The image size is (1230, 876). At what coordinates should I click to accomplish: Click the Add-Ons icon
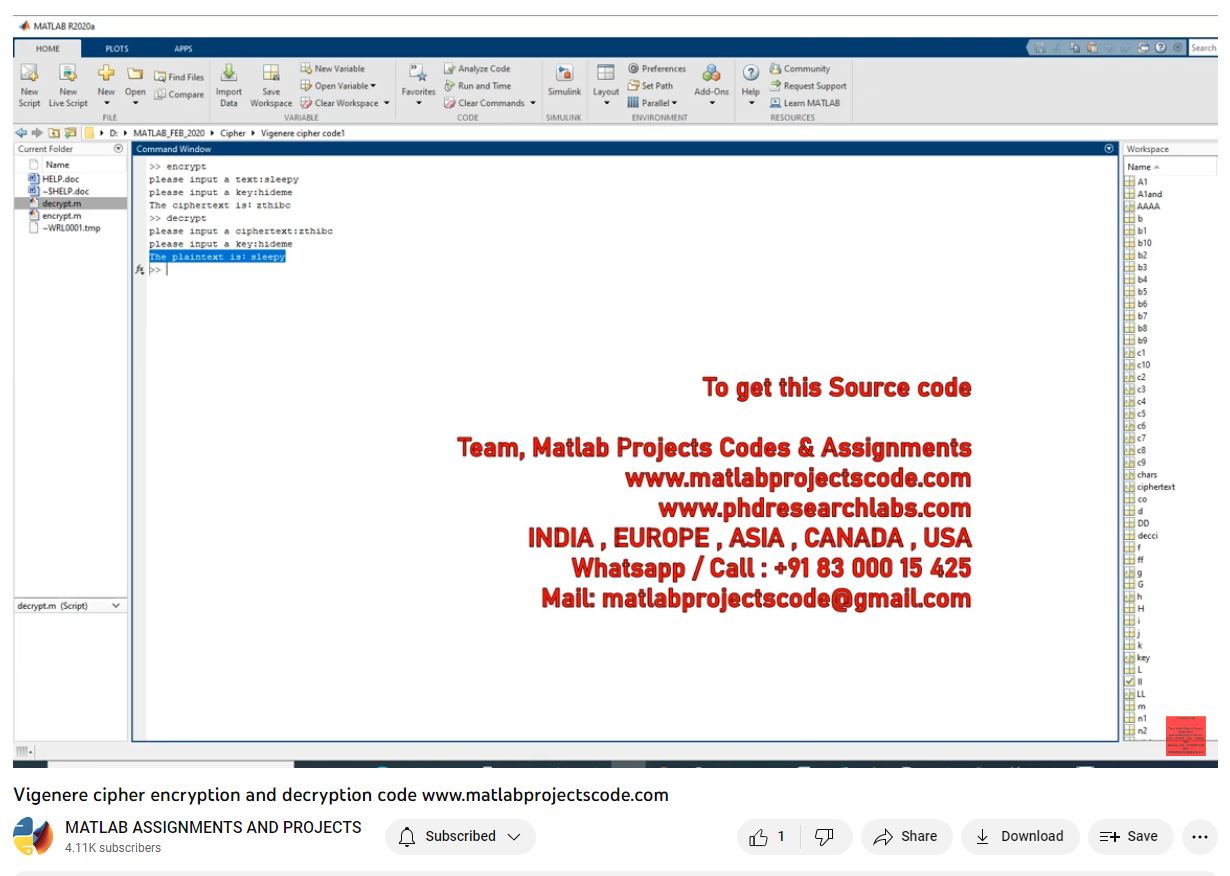click(711, 73)
